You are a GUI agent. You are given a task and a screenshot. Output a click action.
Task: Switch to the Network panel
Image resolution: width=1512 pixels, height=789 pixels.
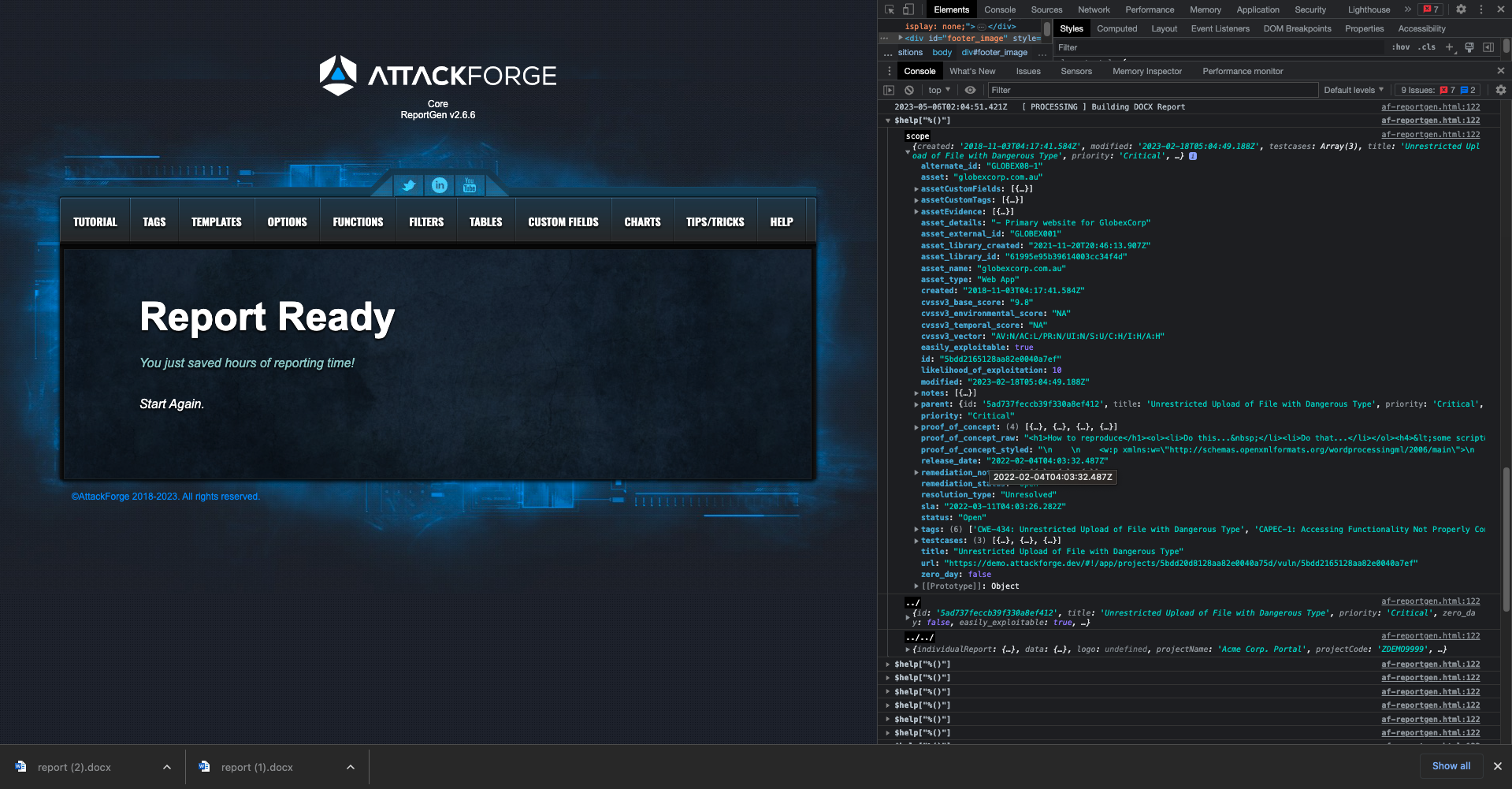[x=1094, y=9]
